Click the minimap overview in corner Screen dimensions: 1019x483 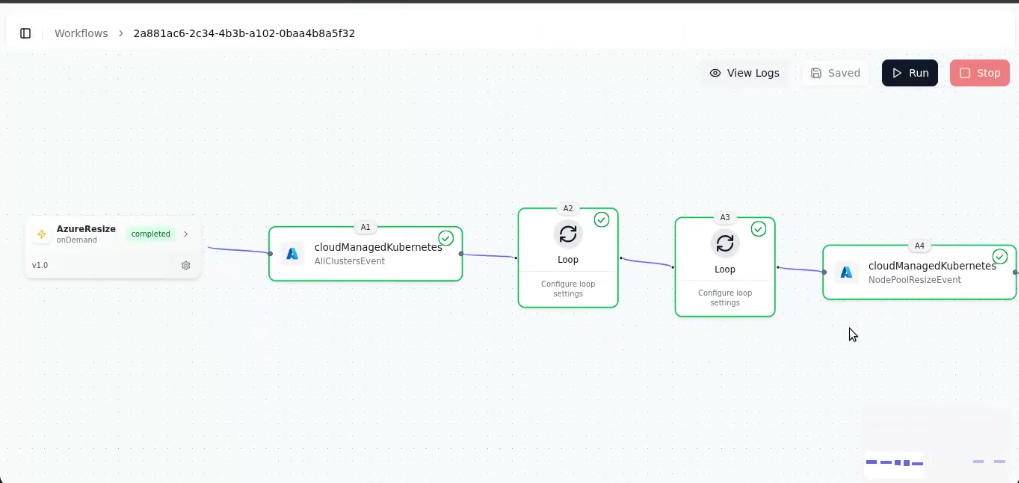tap(935, 442)
